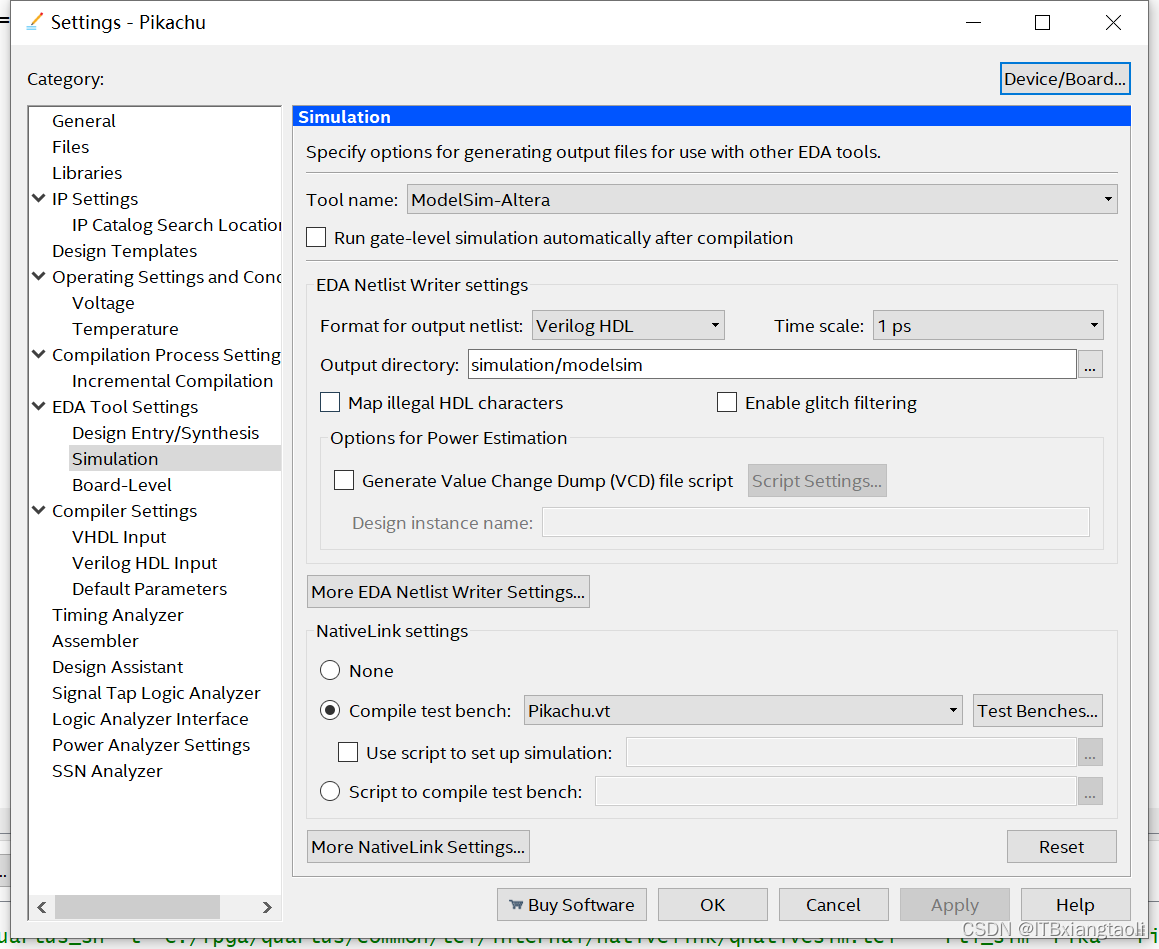Collapse the IP Settings tree node

tap(39, 199)
